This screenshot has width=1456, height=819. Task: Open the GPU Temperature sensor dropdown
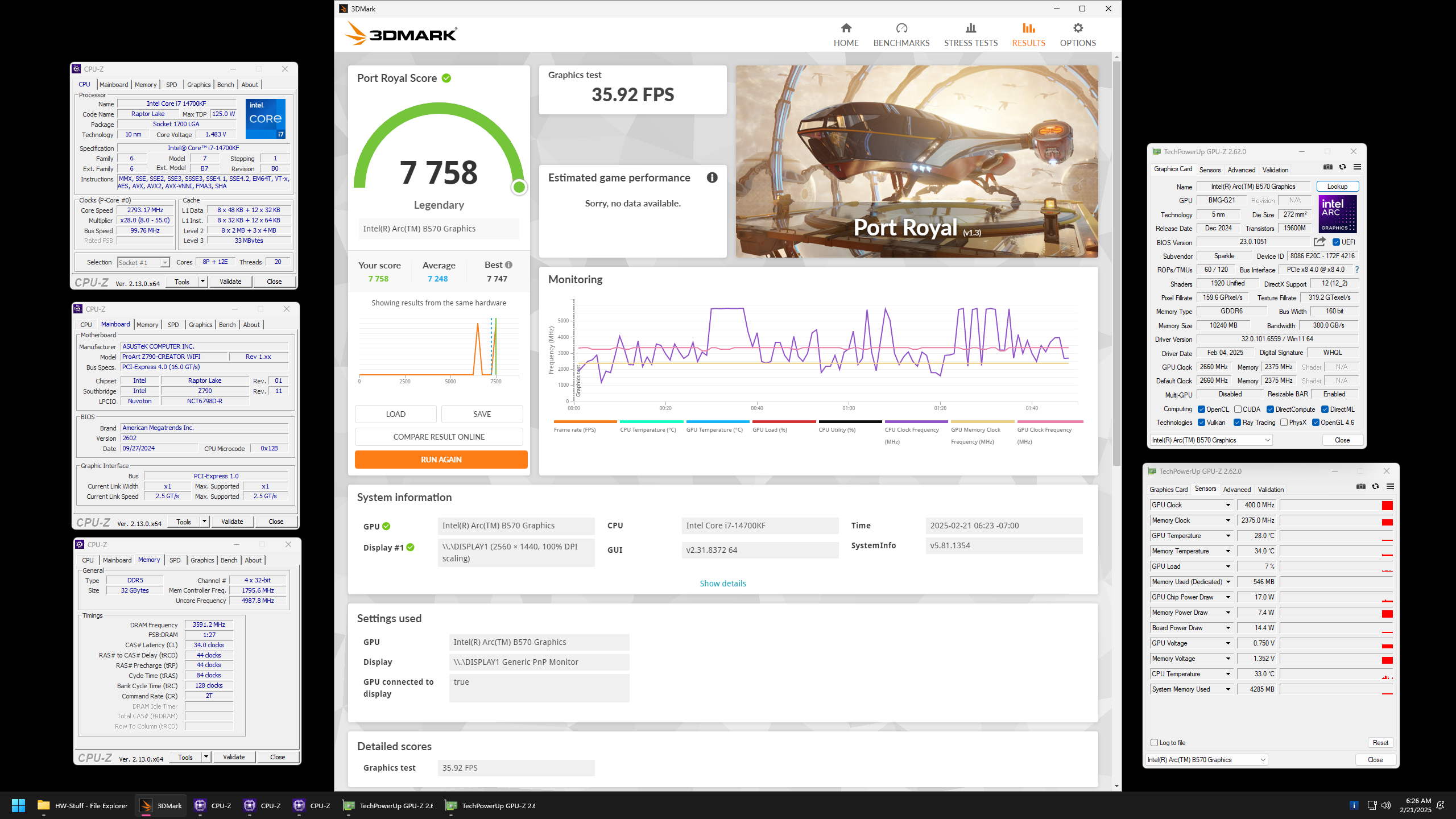(1228, 536)
